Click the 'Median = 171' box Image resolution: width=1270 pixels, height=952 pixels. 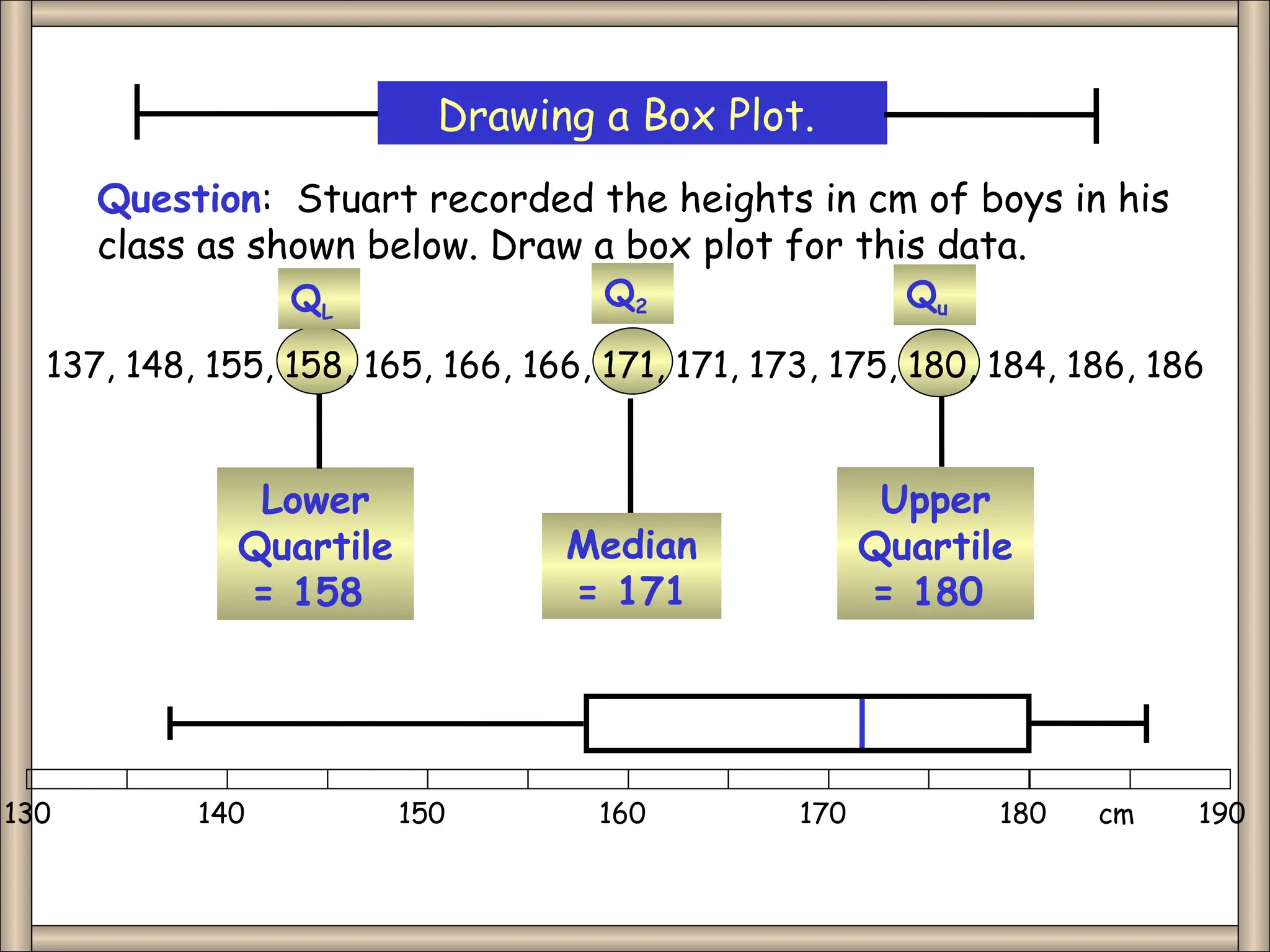point(631,566)
